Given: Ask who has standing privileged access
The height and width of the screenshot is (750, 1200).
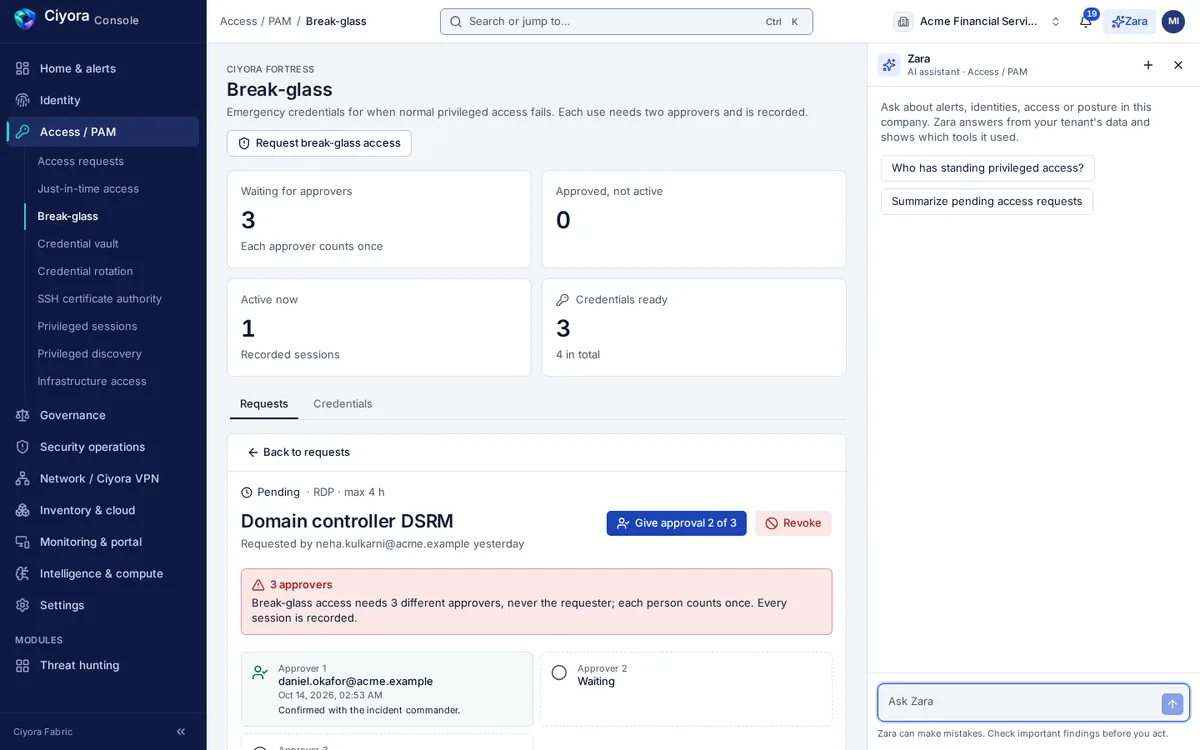Looking at the screenshot, I should coord(988,168).
